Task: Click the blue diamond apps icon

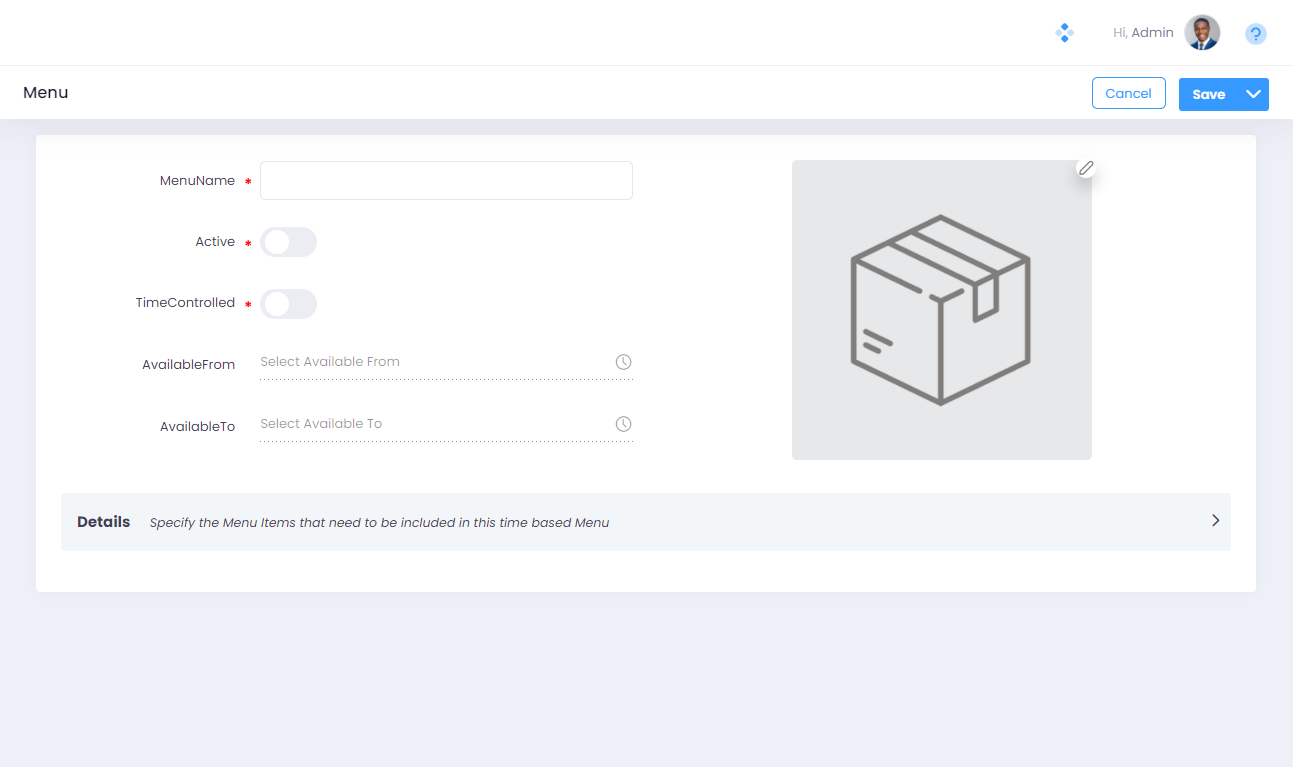Action: pos(1064,33)
